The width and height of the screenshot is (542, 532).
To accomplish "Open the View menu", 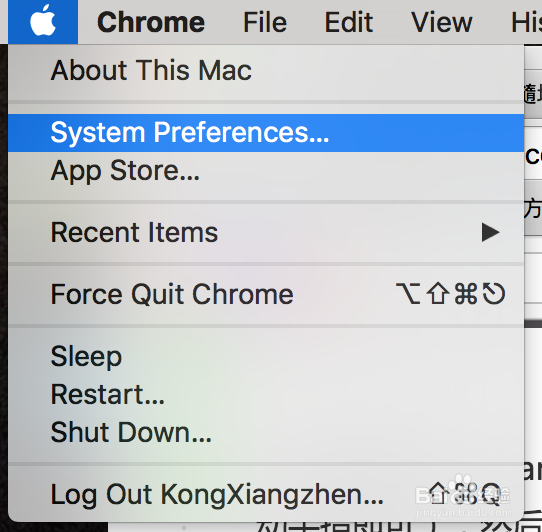I will 441,22.
